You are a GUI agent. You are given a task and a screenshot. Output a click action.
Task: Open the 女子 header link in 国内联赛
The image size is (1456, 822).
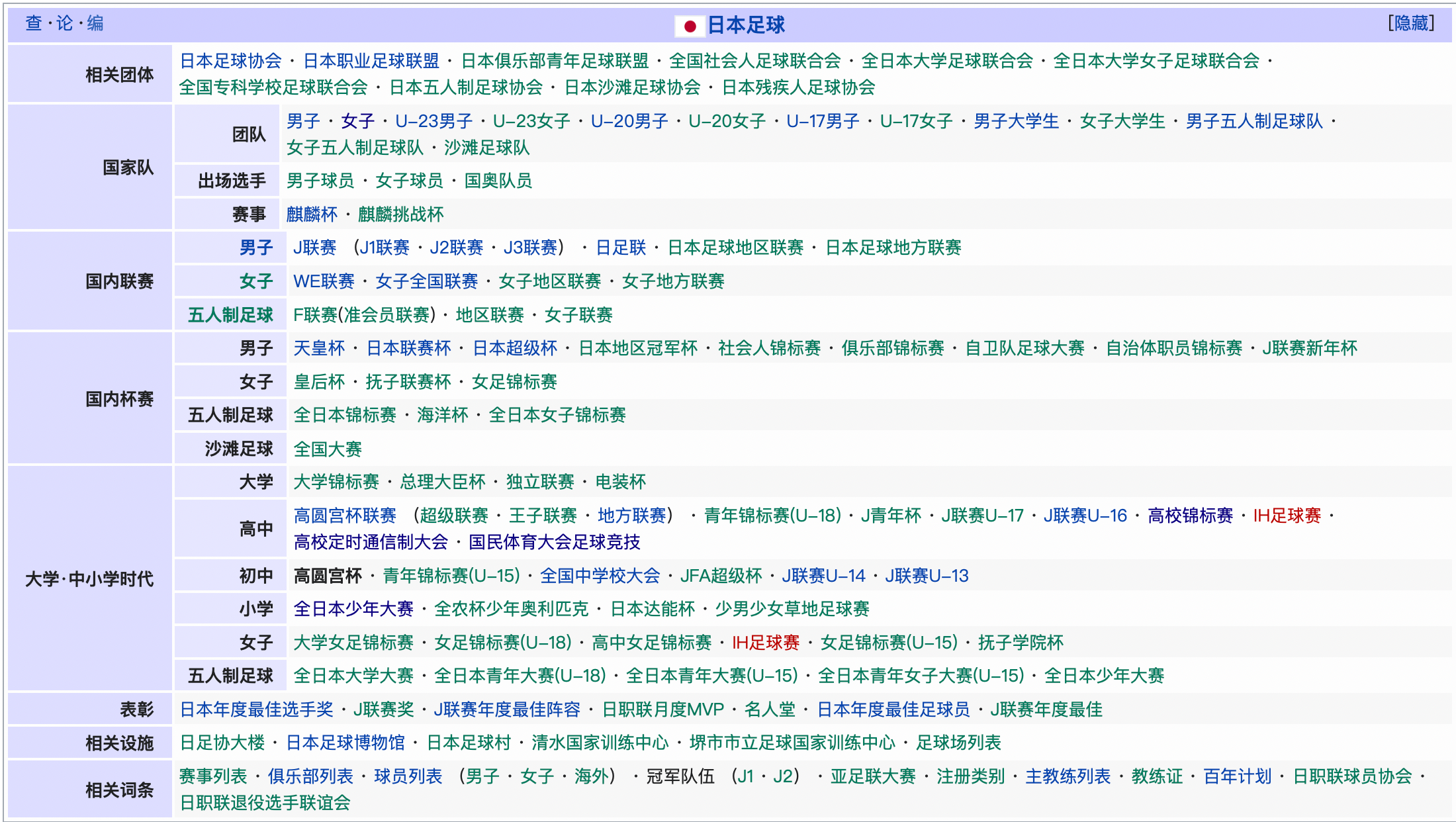pyautogui.click(x=256, y=281)
